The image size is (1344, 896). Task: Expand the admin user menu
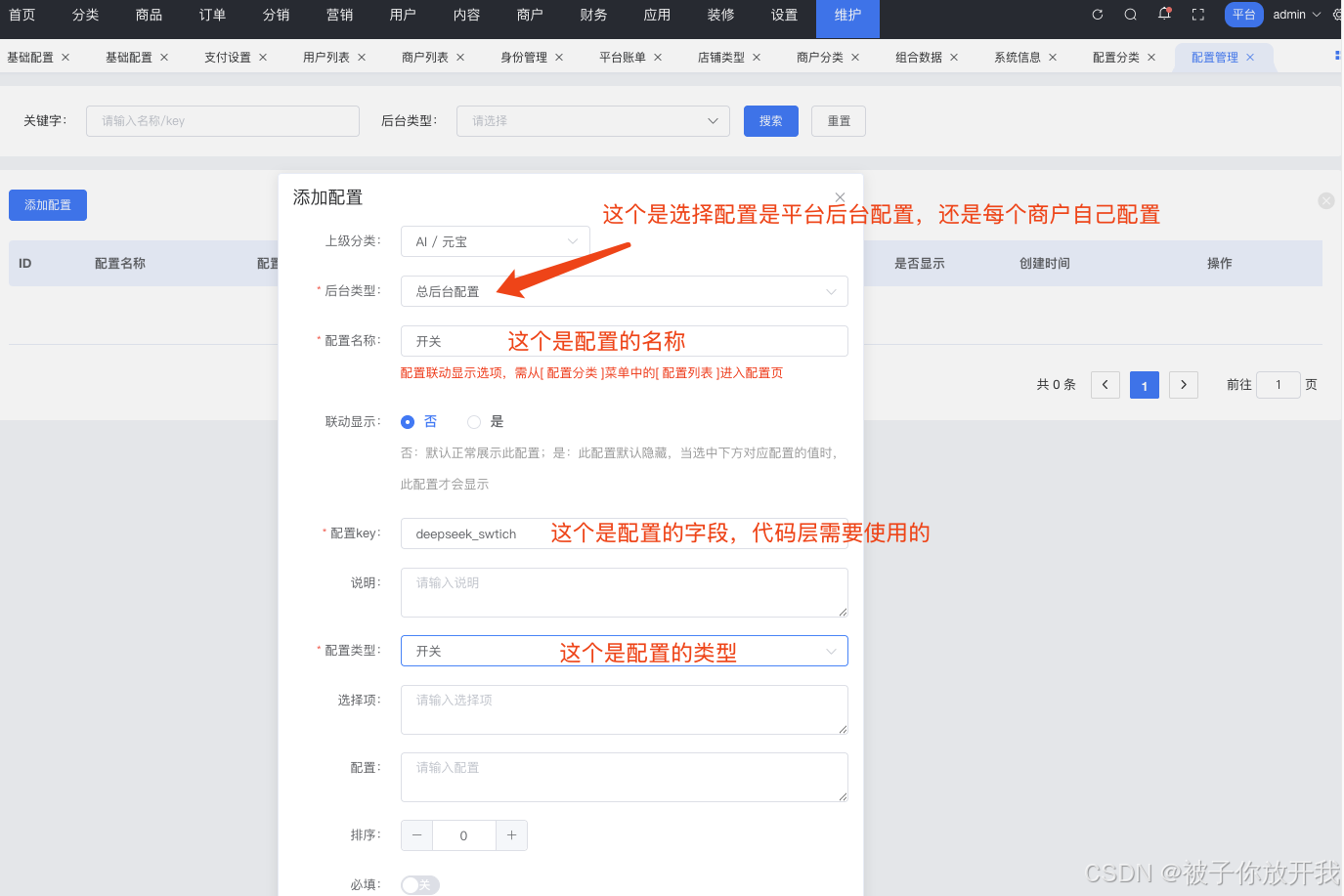point(1296,15)
